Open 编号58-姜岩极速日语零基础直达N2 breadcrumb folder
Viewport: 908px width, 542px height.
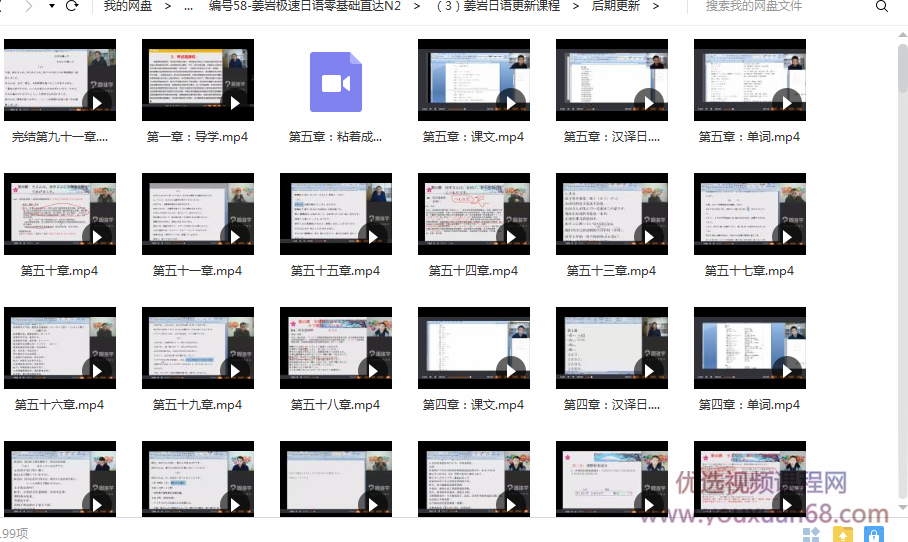(305, 6)
